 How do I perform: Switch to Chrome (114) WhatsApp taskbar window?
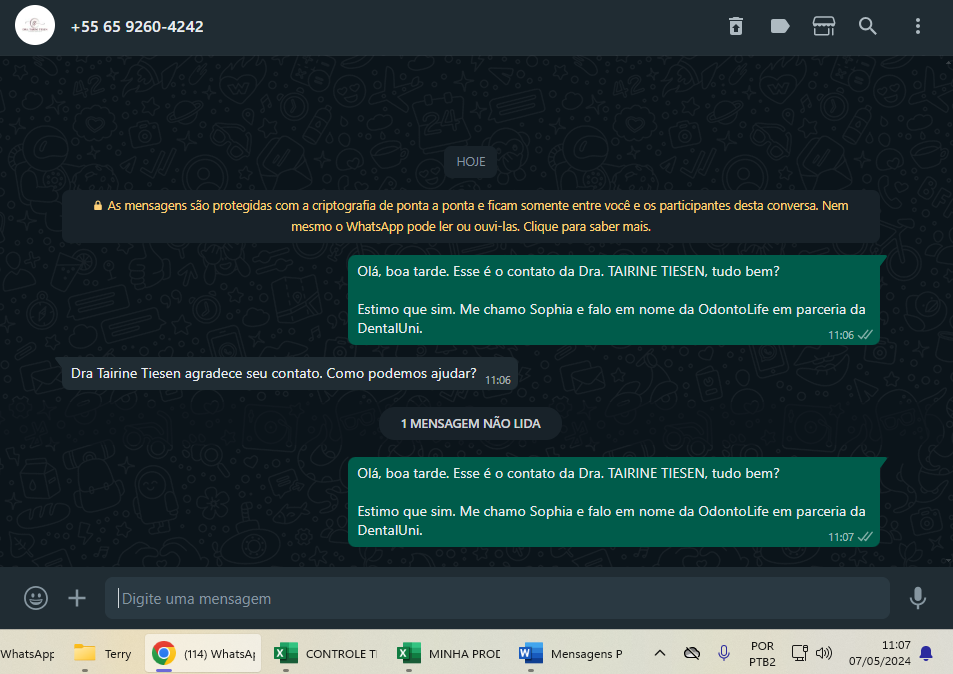203,654
